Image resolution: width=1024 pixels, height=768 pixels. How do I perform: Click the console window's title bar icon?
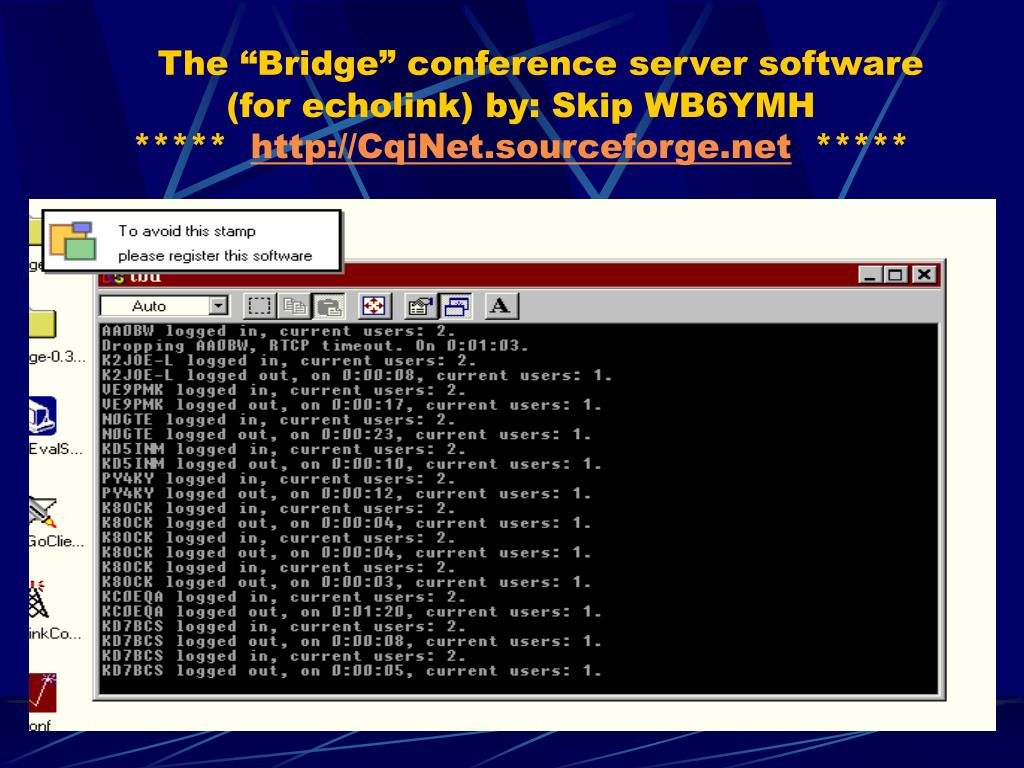click(x=112, y=278)
